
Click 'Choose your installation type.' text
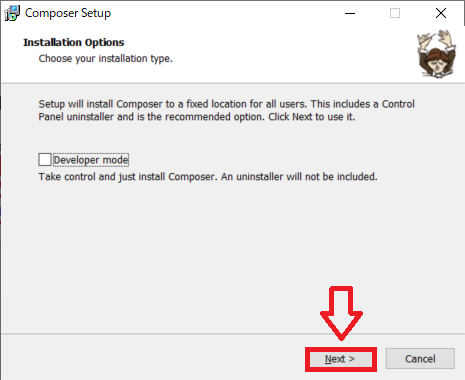point(106,59)
